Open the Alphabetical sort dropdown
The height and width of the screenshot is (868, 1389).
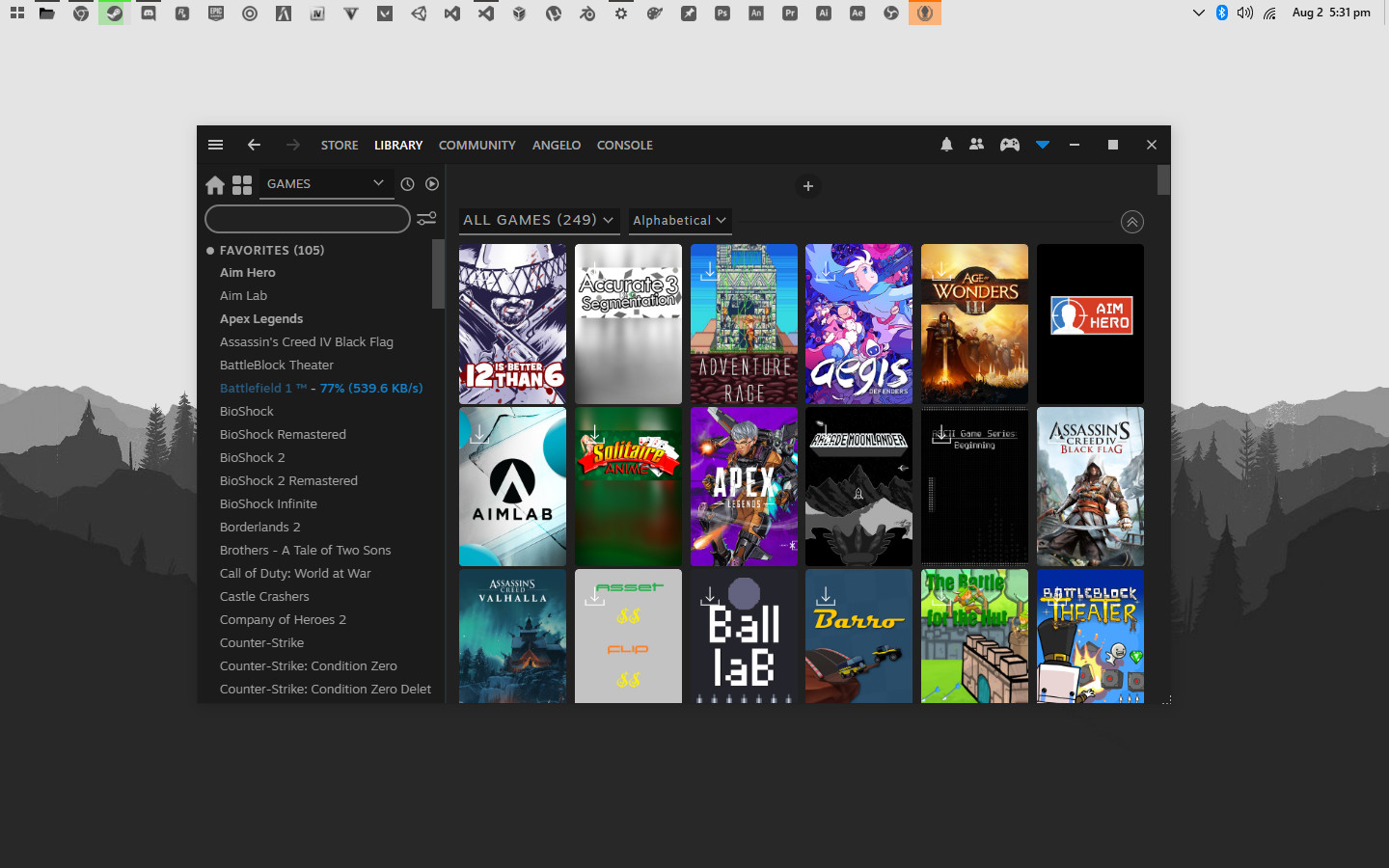point(680,221)
